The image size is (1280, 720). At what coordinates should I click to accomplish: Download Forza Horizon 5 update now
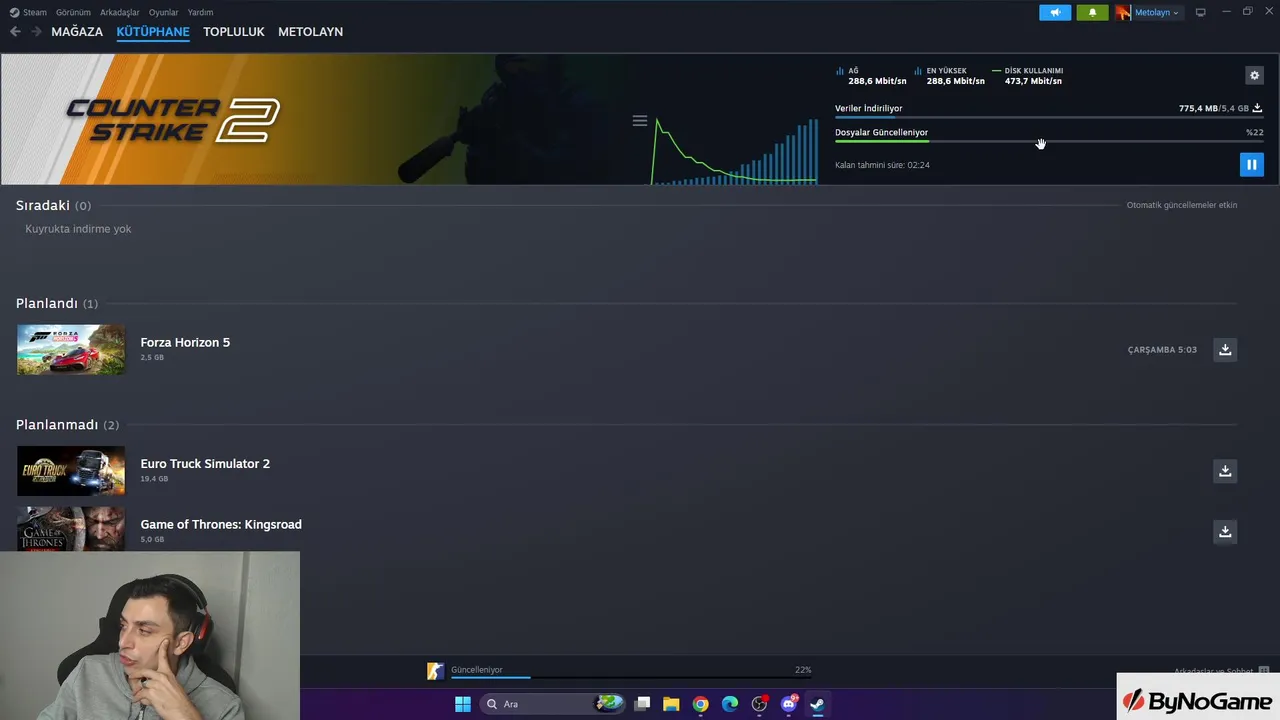(x=1225, y=349)
